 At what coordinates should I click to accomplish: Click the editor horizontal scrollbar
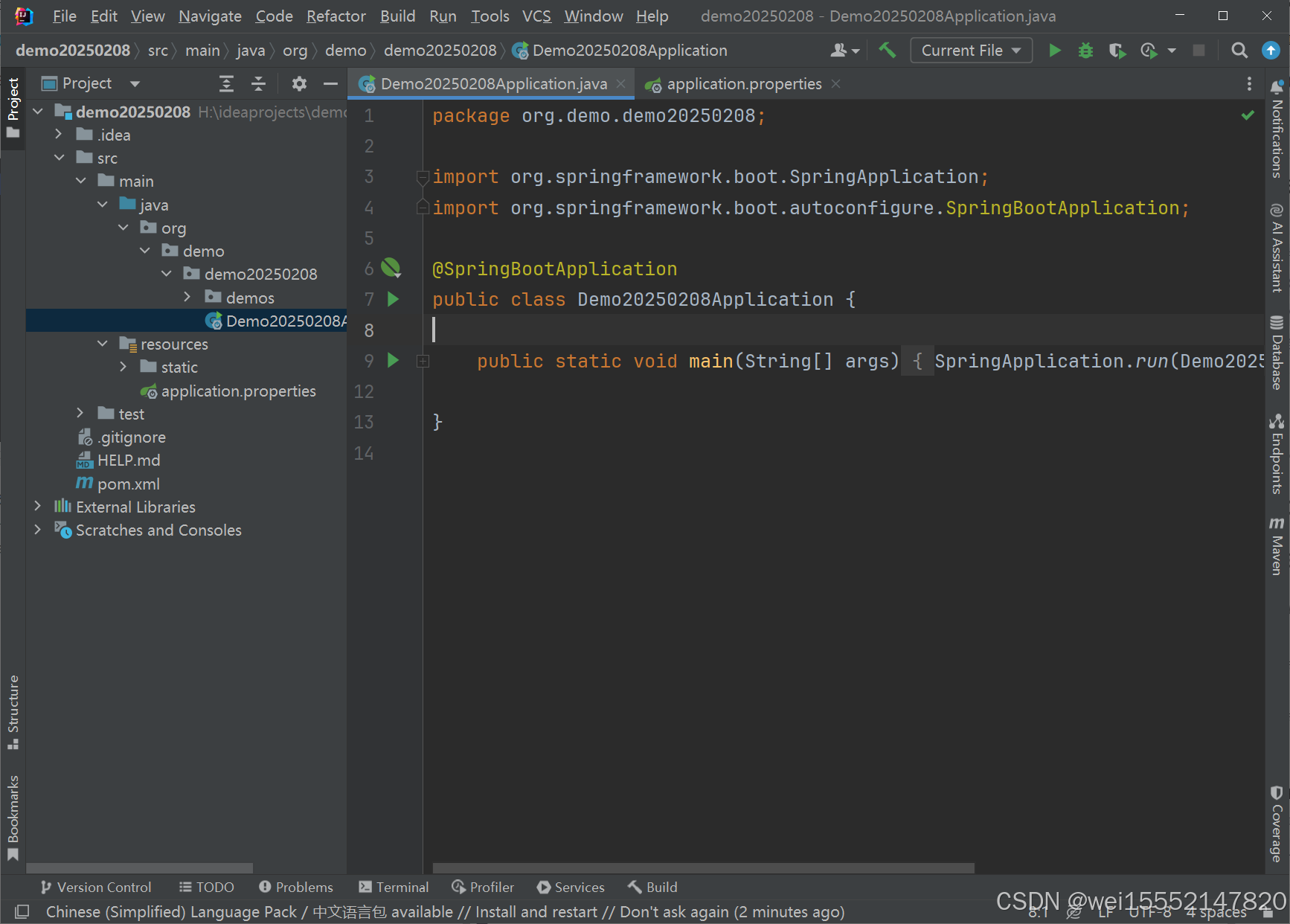703,868
